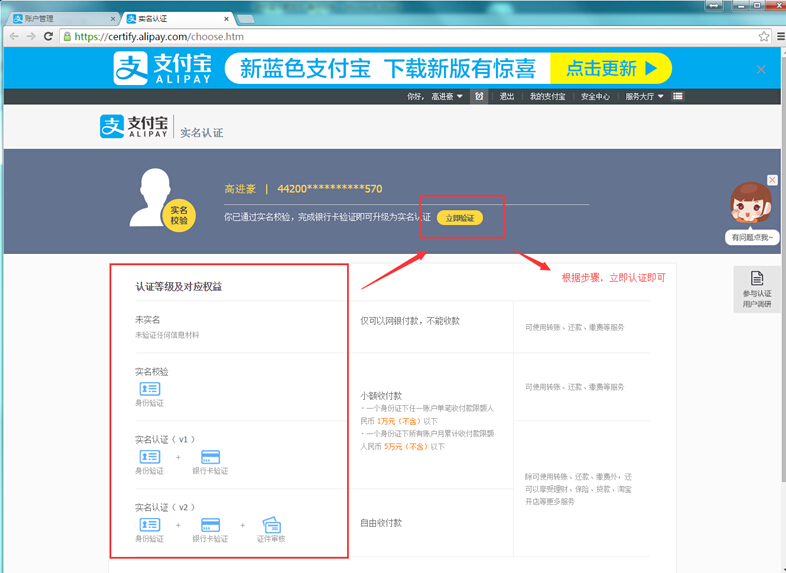Image resolution: width=786 pixels, height=573 pixels.
Task: Click the browser forward arrow
Action: click(x=31, y=37)
